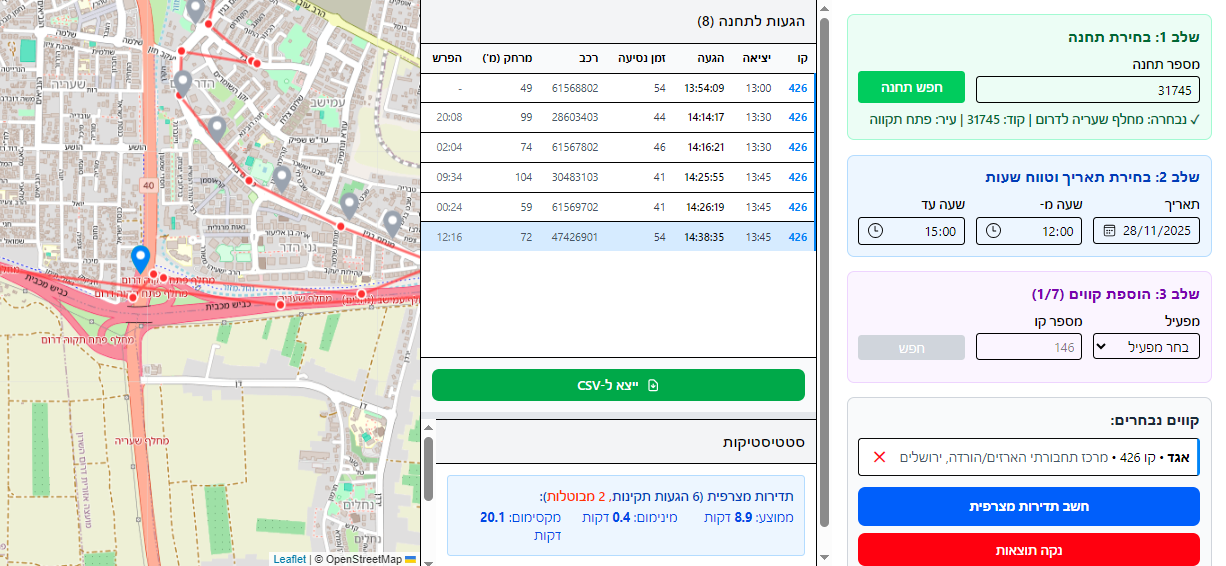This screenshot has height=566, width=1226.
Task: Click arrival time 14:25:55
Action: point(706,177)
